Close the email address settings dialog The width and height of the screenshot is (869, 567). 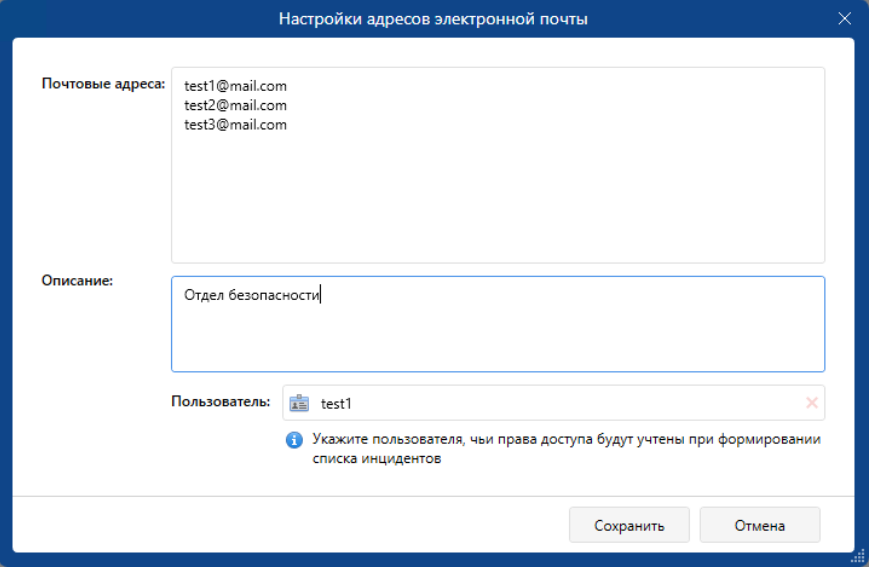pos(844,18)
